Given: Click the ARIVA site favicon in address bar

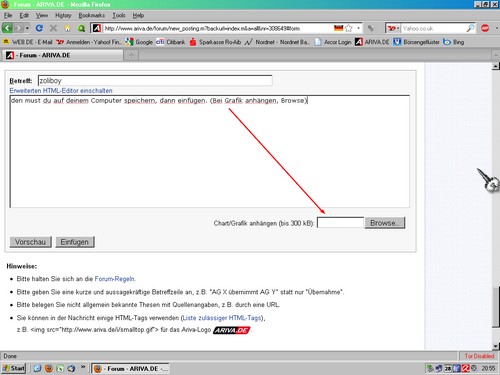Looking at the screenshot, I should coord(97,28).
